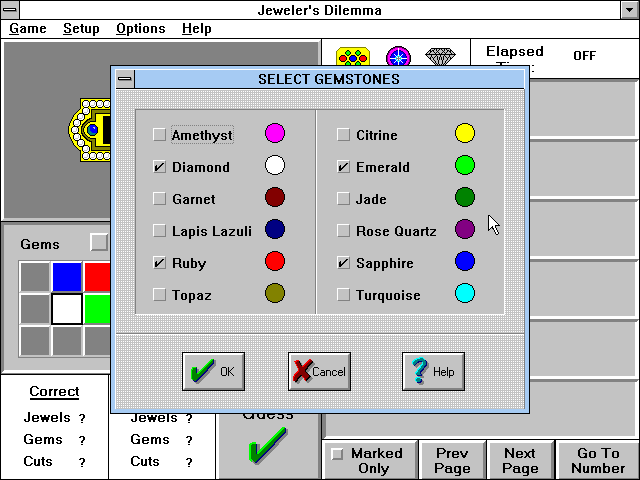Click the main window maximize arrow

630,10
